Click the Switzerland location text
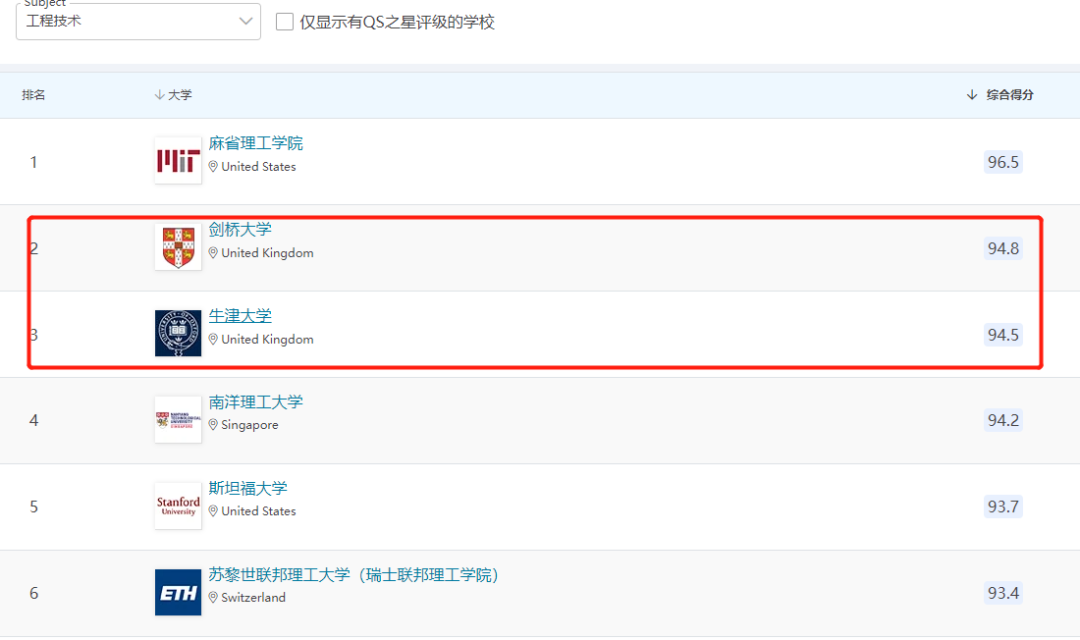Viewport: 1080px width, 640px height. (253, 597)
